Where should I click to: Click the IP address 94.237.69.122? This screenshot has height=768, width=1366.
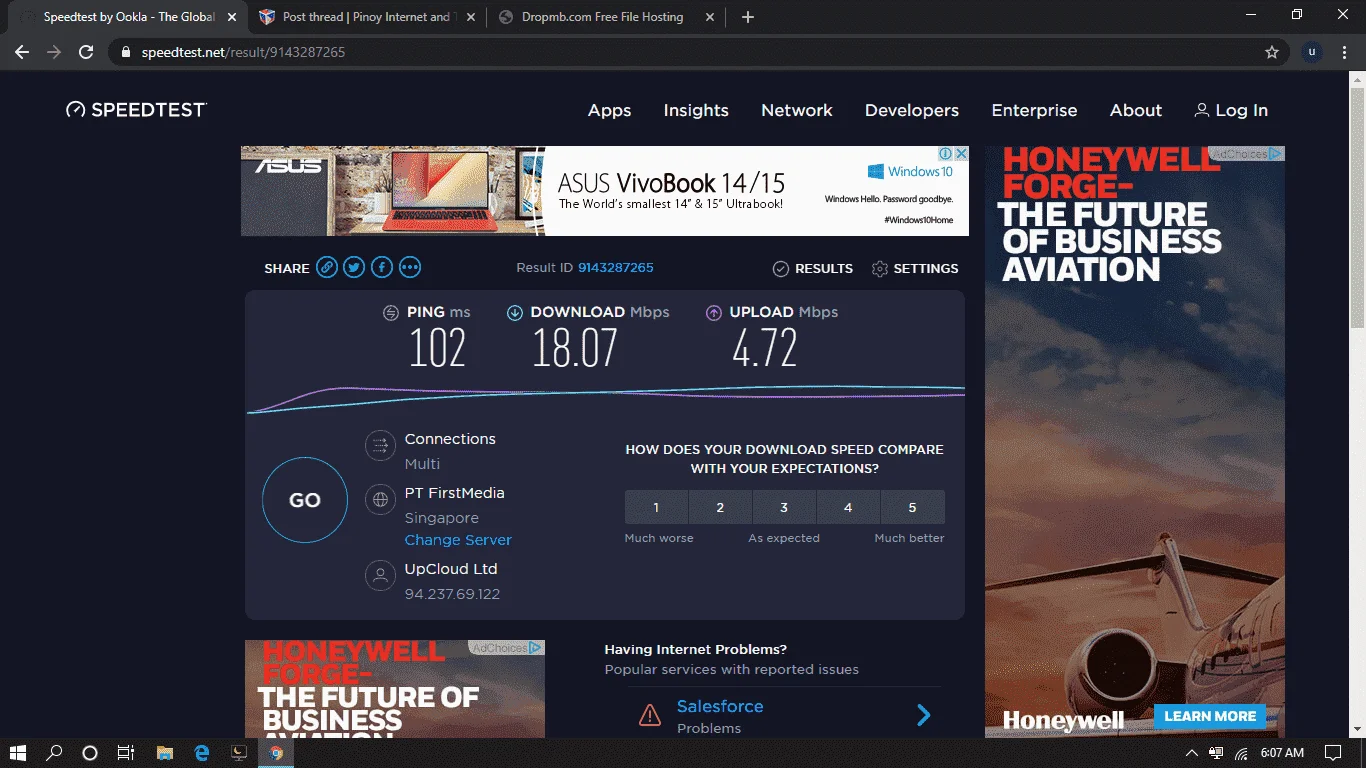pyautogui.click(x=452, y=594)
